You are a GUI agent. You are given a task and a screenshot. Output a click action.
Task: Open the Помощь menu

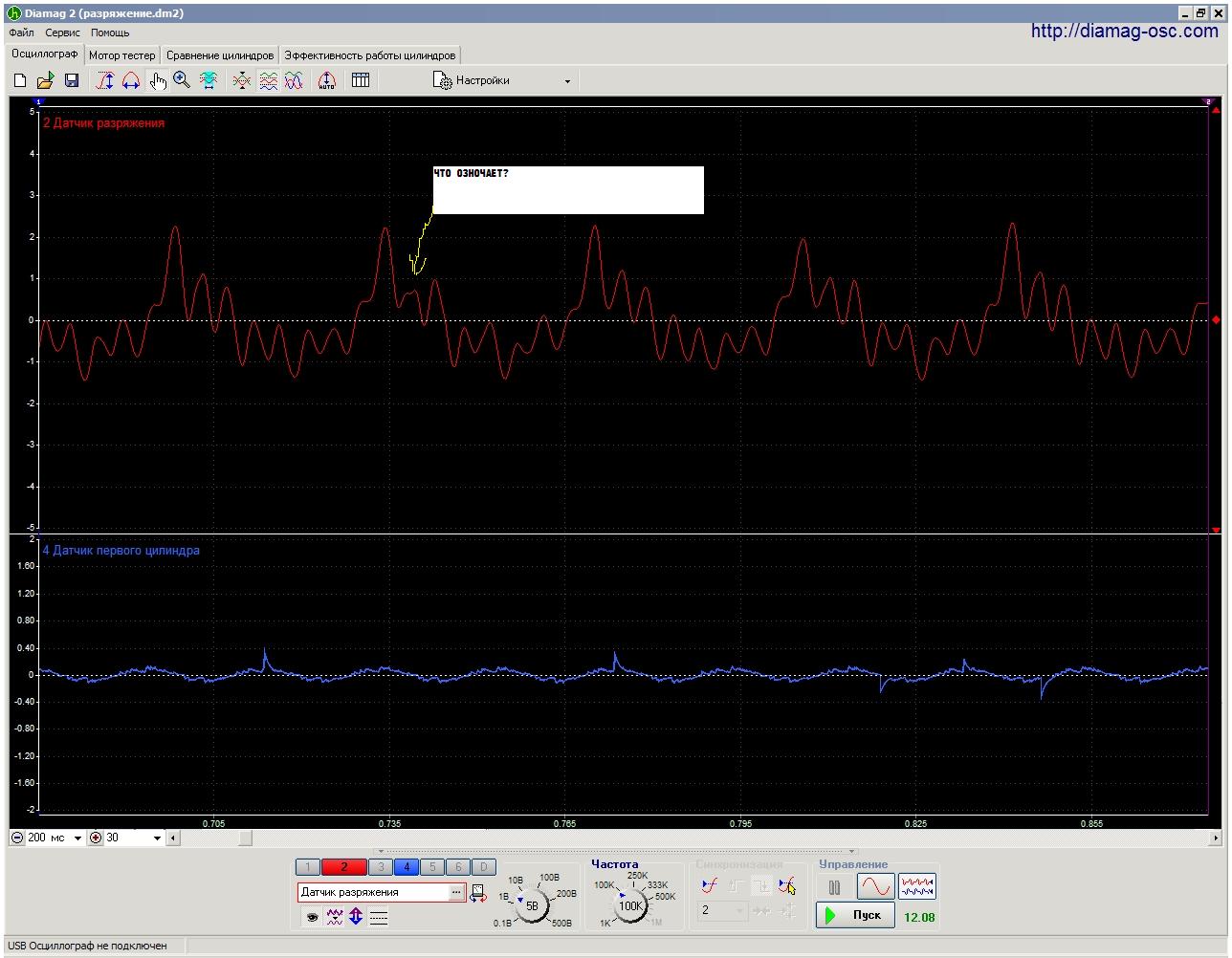(110, 33)
